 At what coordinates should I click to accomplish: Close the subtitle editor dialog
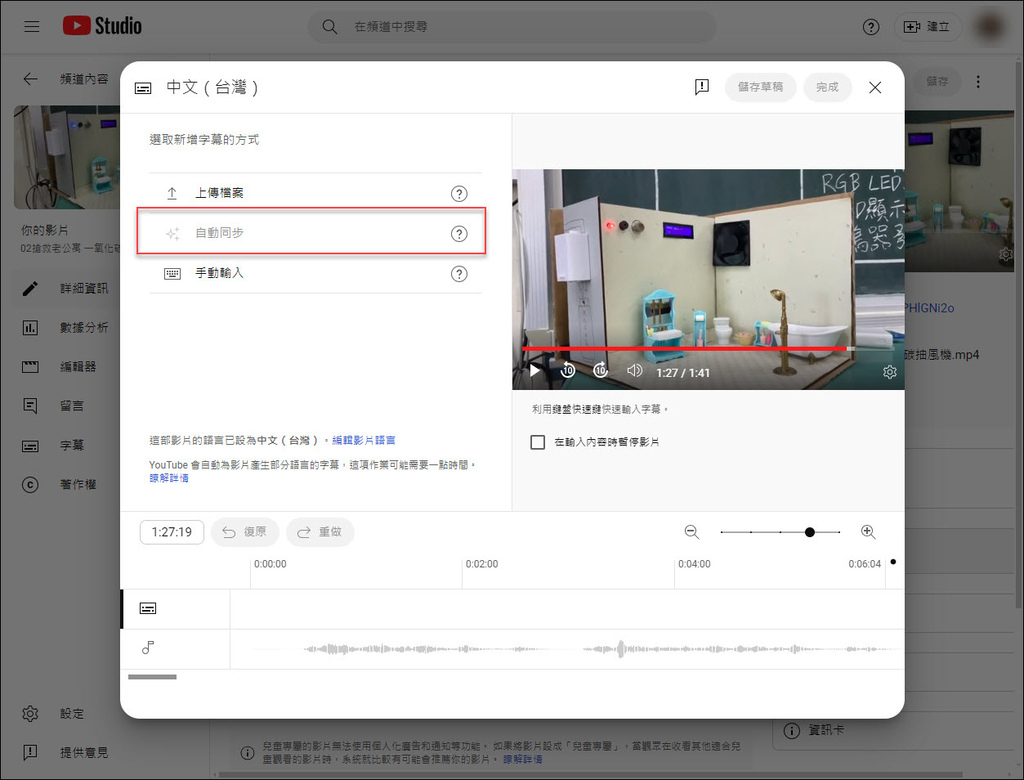pyautogui.click(x=875, y=87)
